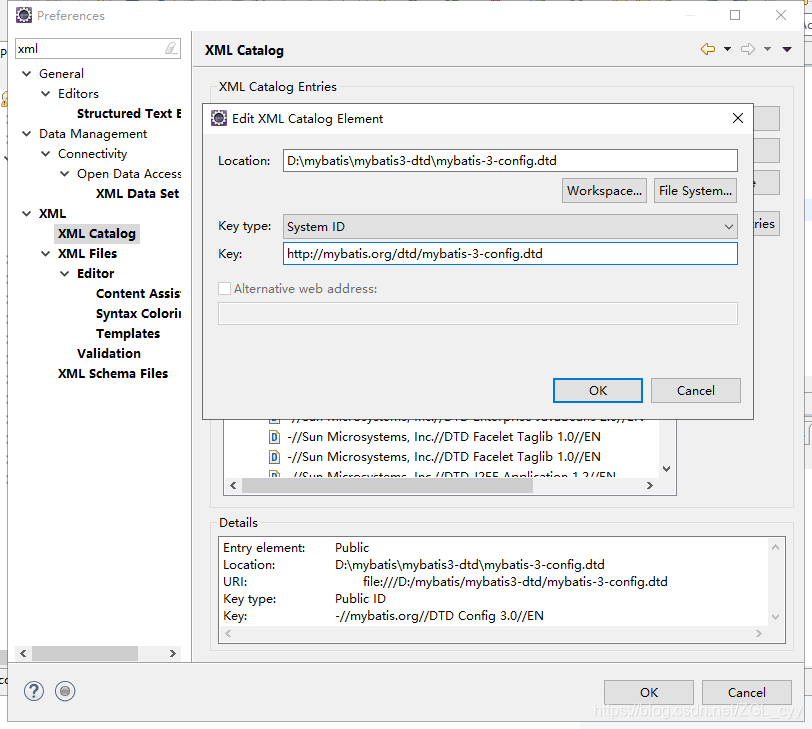Click 'Public ID' key type value in Details
The image size is (812, 729).
360,599
